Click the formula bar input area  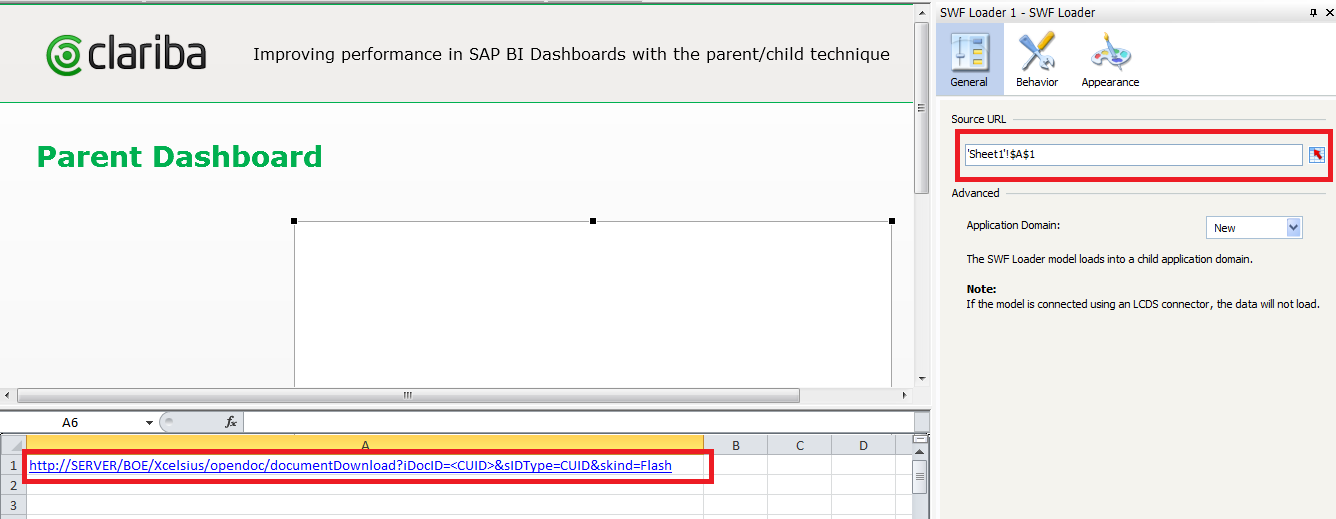(580, 422)
